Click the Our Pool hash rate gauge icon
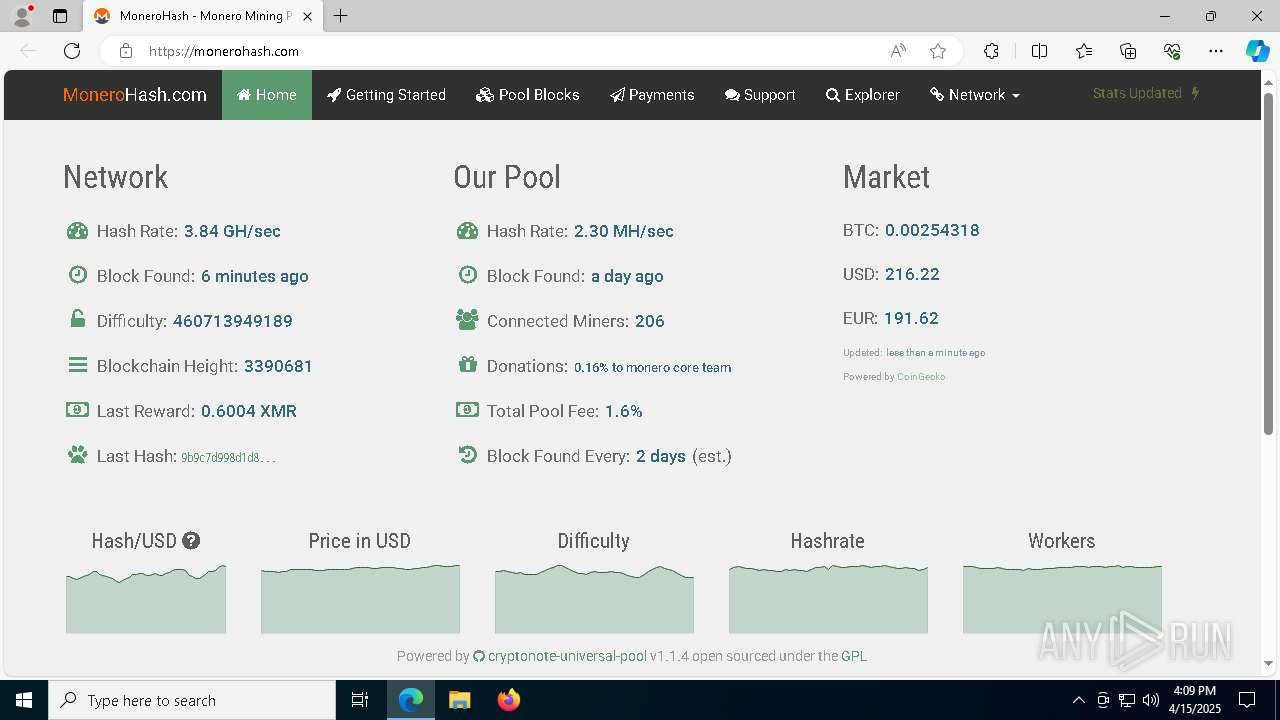The width and height of the screenshot is (1280, 720). pos(467,231)
